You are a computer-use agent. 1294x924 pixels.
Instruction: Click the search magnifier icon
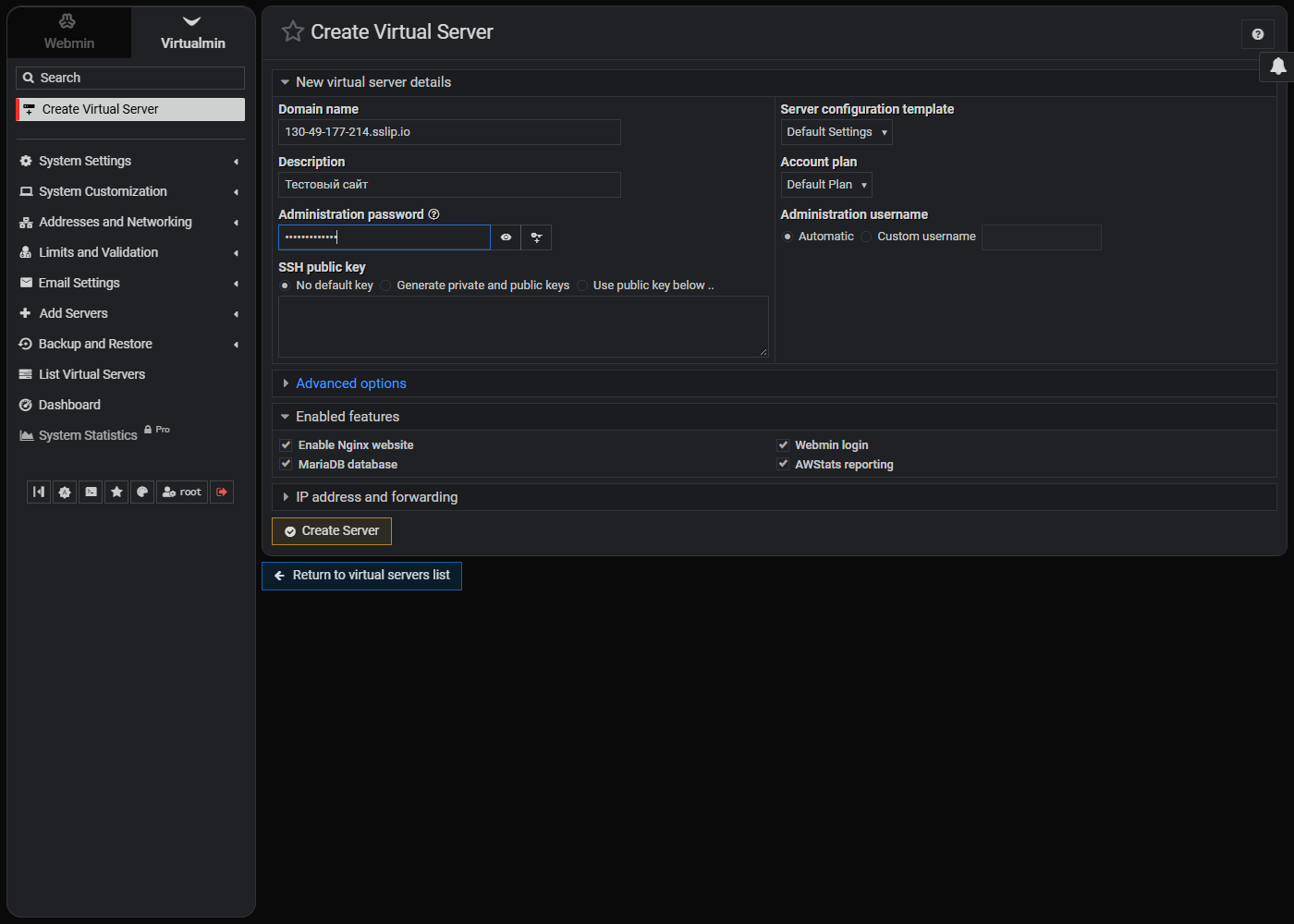point(29,79)
